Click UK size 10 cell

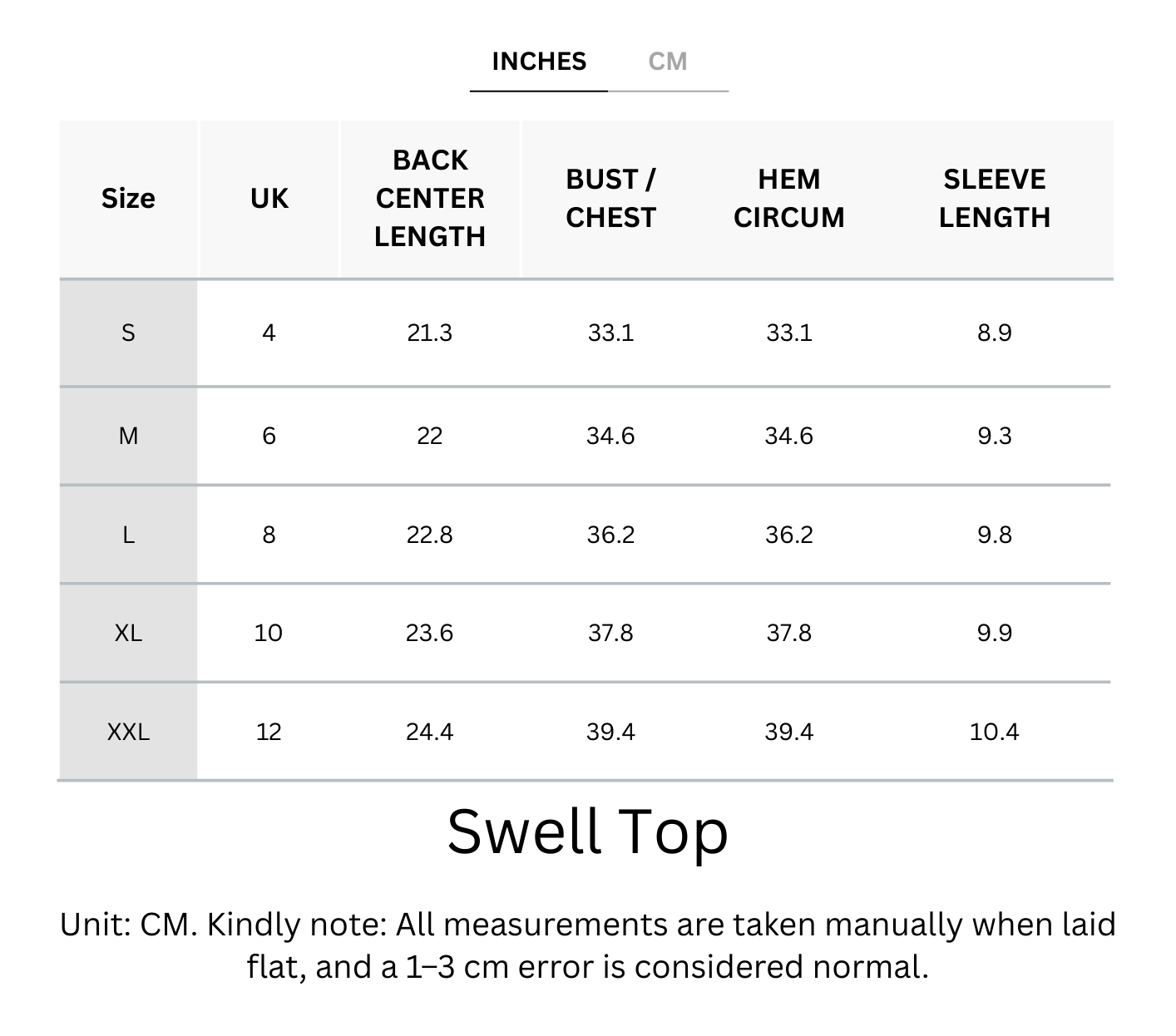point(269,634)
